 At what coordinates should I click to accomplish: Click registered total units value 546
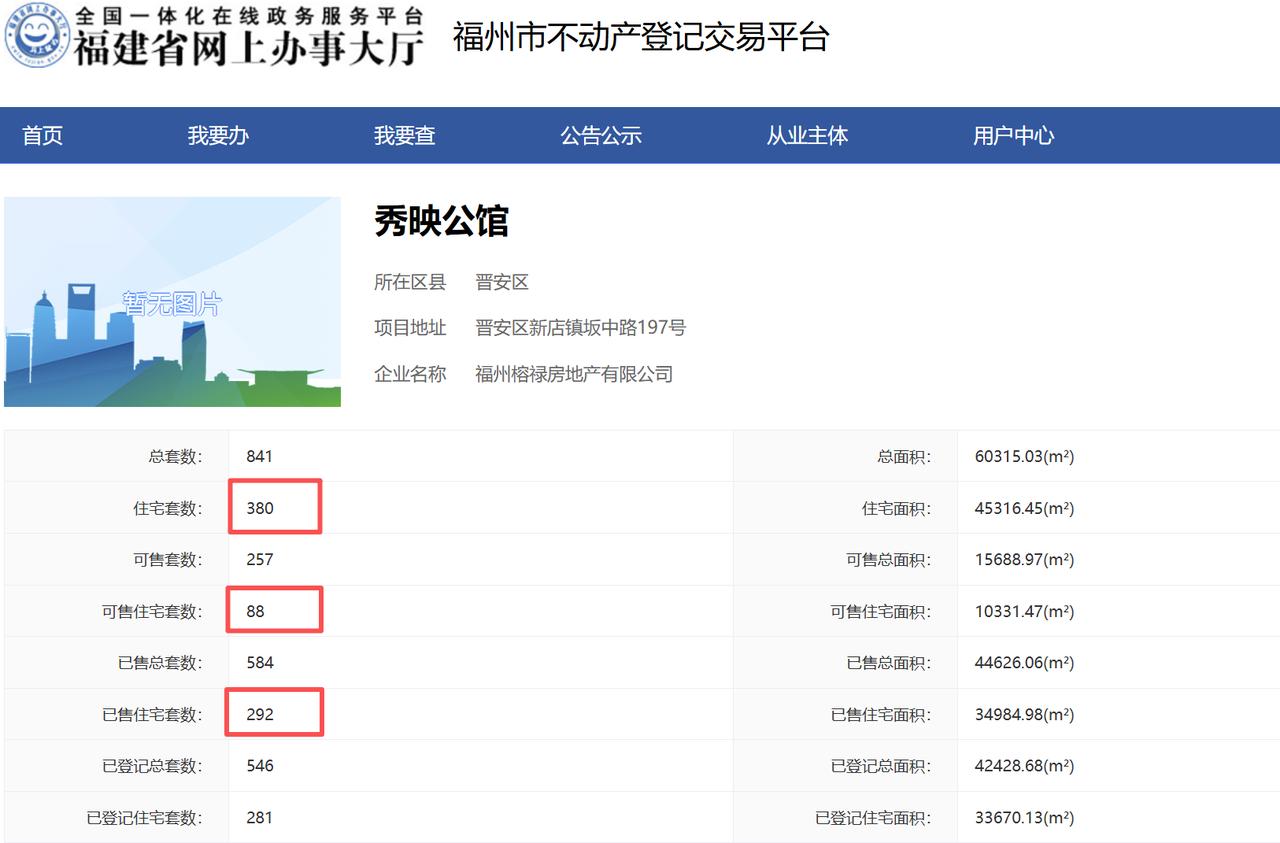[x=260, y=766]
